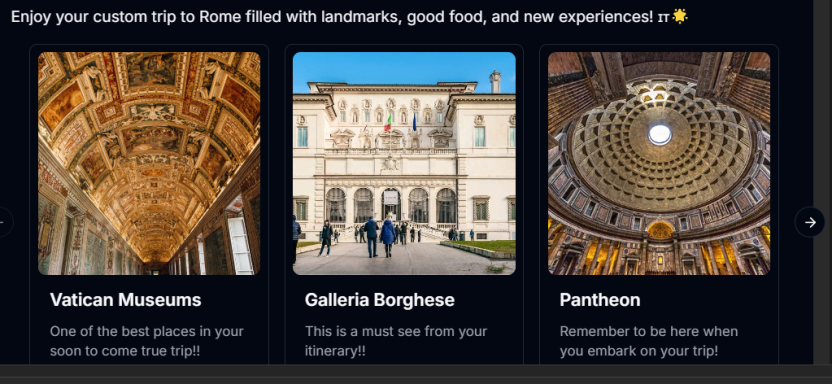832x384 pixels.
Task: Open the Galleria Borghese building photo
Action: pos(404,163)
